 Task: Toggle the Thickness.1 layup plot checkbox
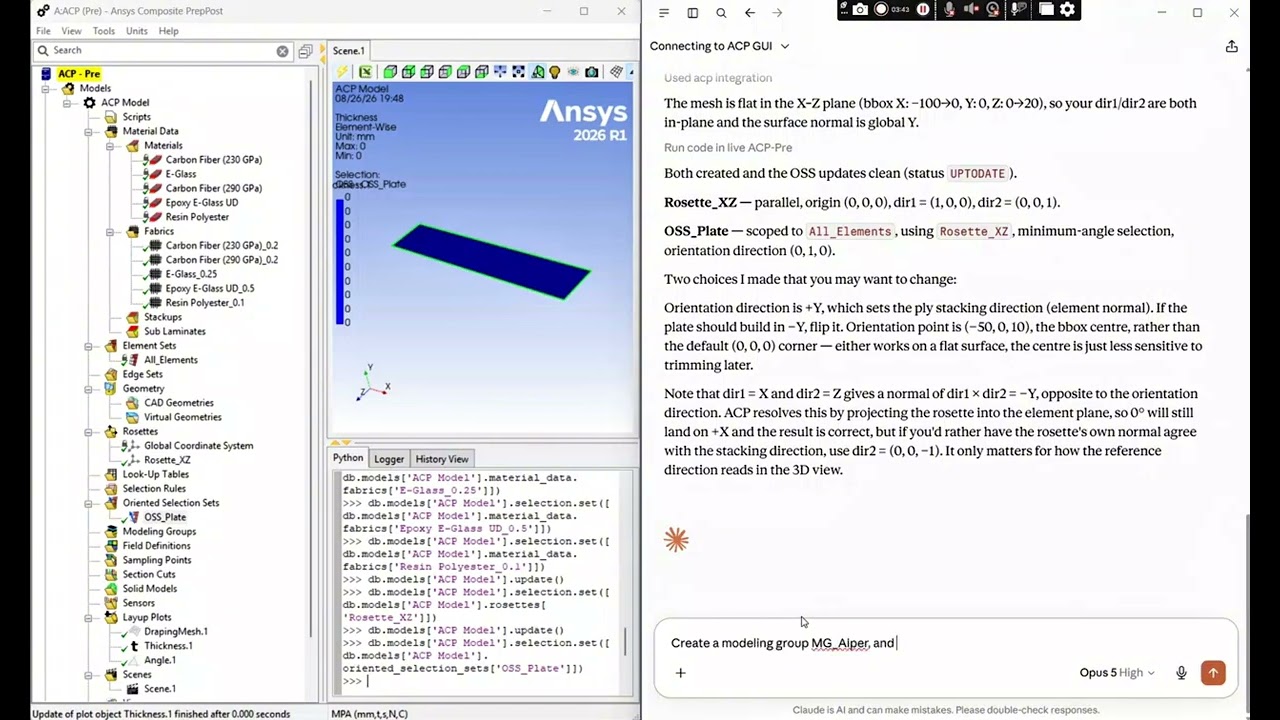124,646
